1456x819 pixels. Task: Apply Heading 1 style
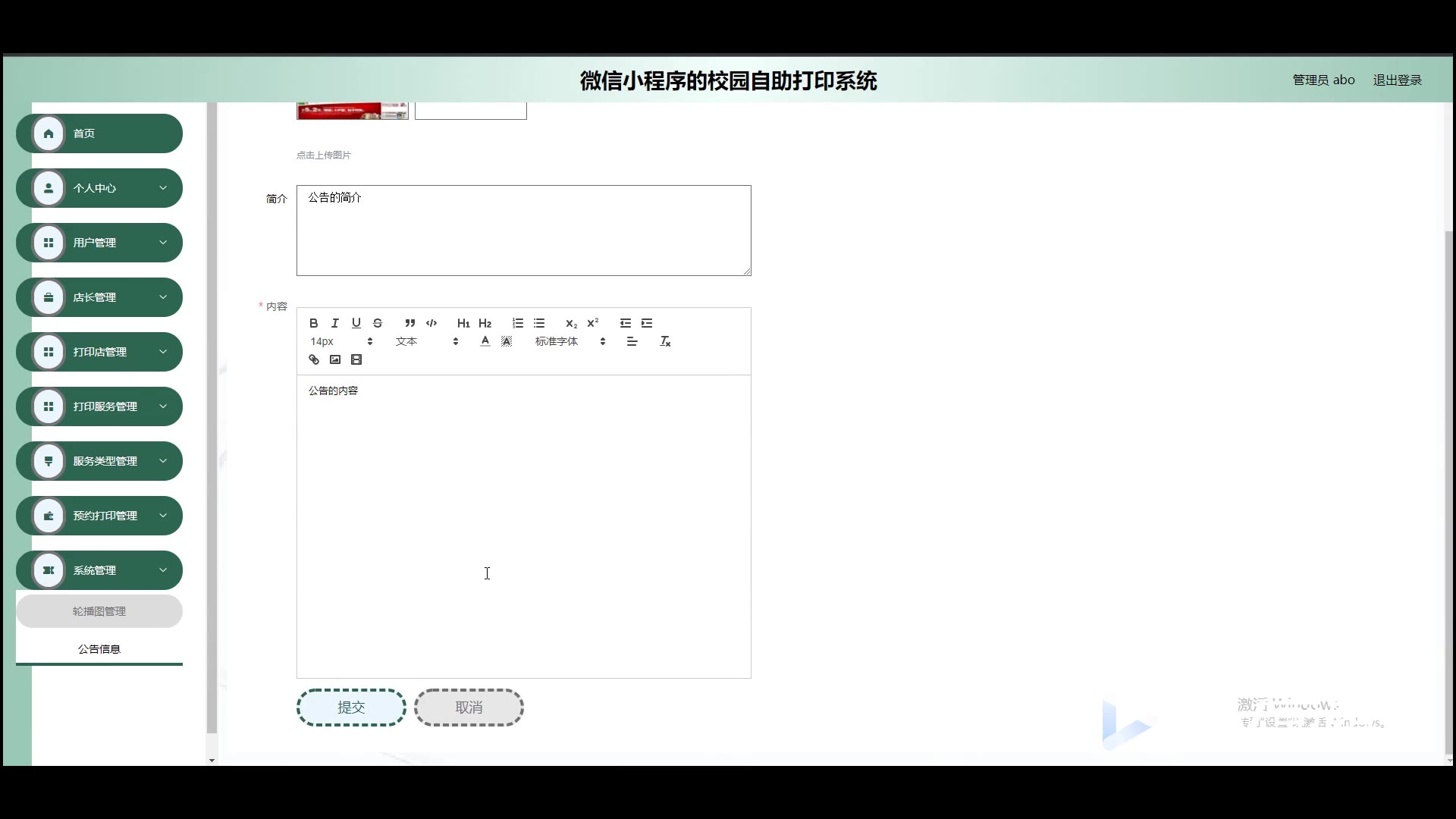(x=463, y=323)
